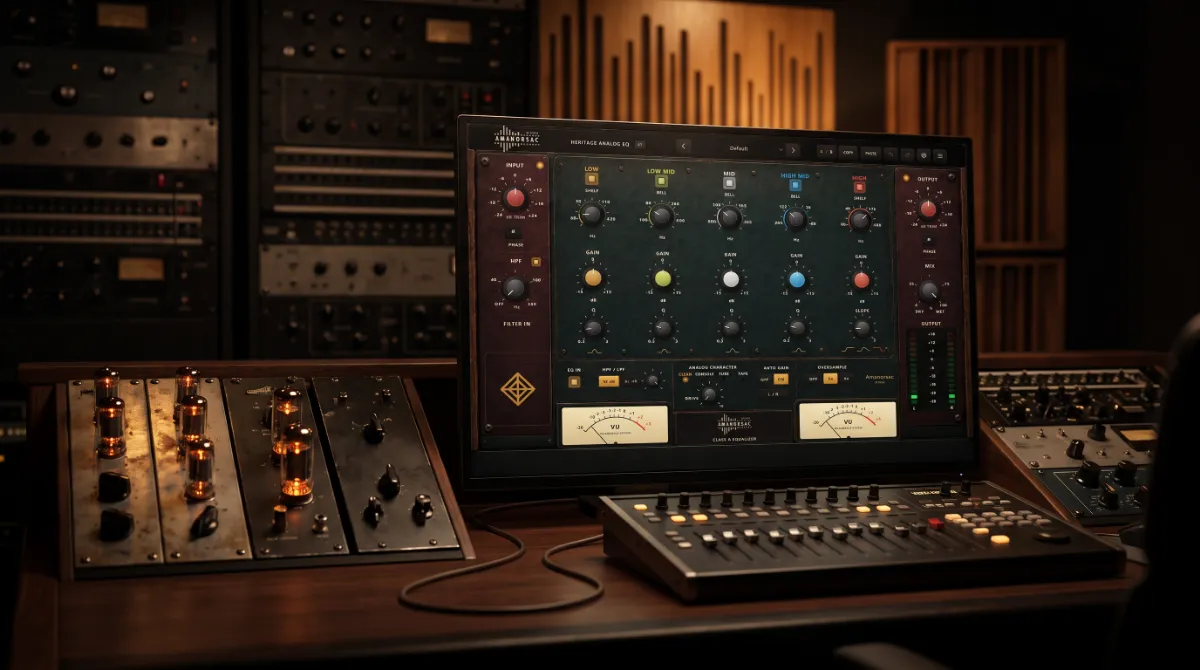Toggle the HIGH MID band blue enable button

tap(795, 185)
